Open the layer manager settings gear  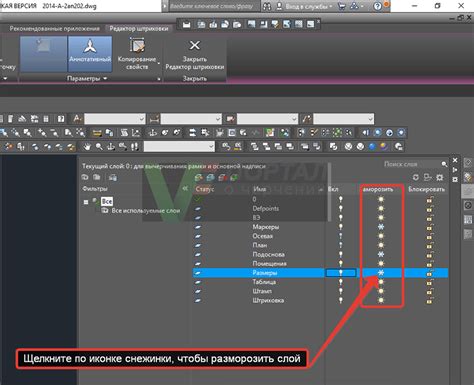pos(440,177)
